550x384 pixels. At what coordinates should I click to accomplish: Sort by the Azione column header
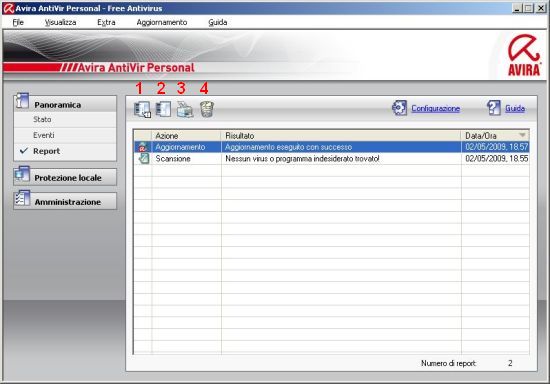186,135
